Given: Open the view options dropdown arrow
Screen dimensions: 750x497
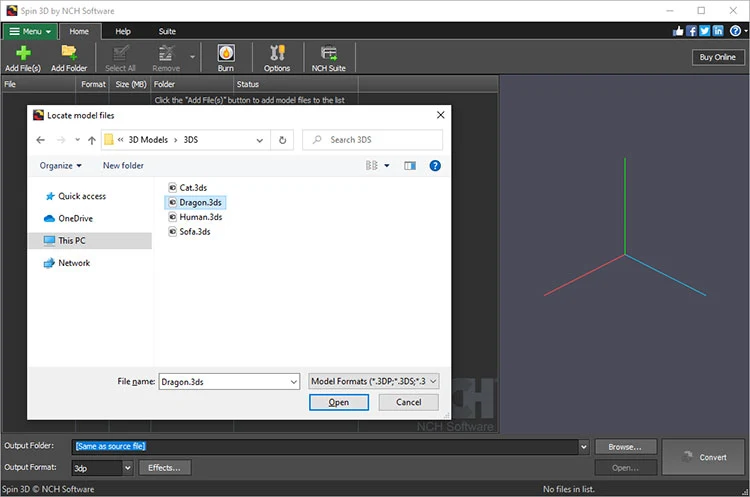Looking at the screenshot, I should (387, 166).
